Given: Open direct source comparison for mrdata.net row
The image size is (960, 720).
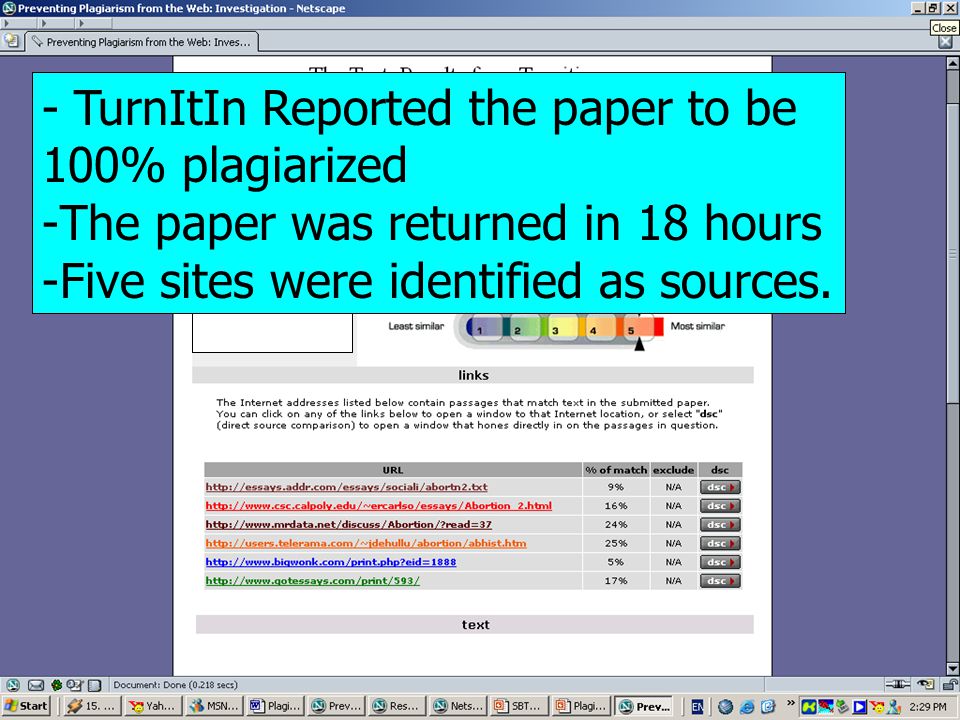Looking at the screenshot, I should (720, 525).
